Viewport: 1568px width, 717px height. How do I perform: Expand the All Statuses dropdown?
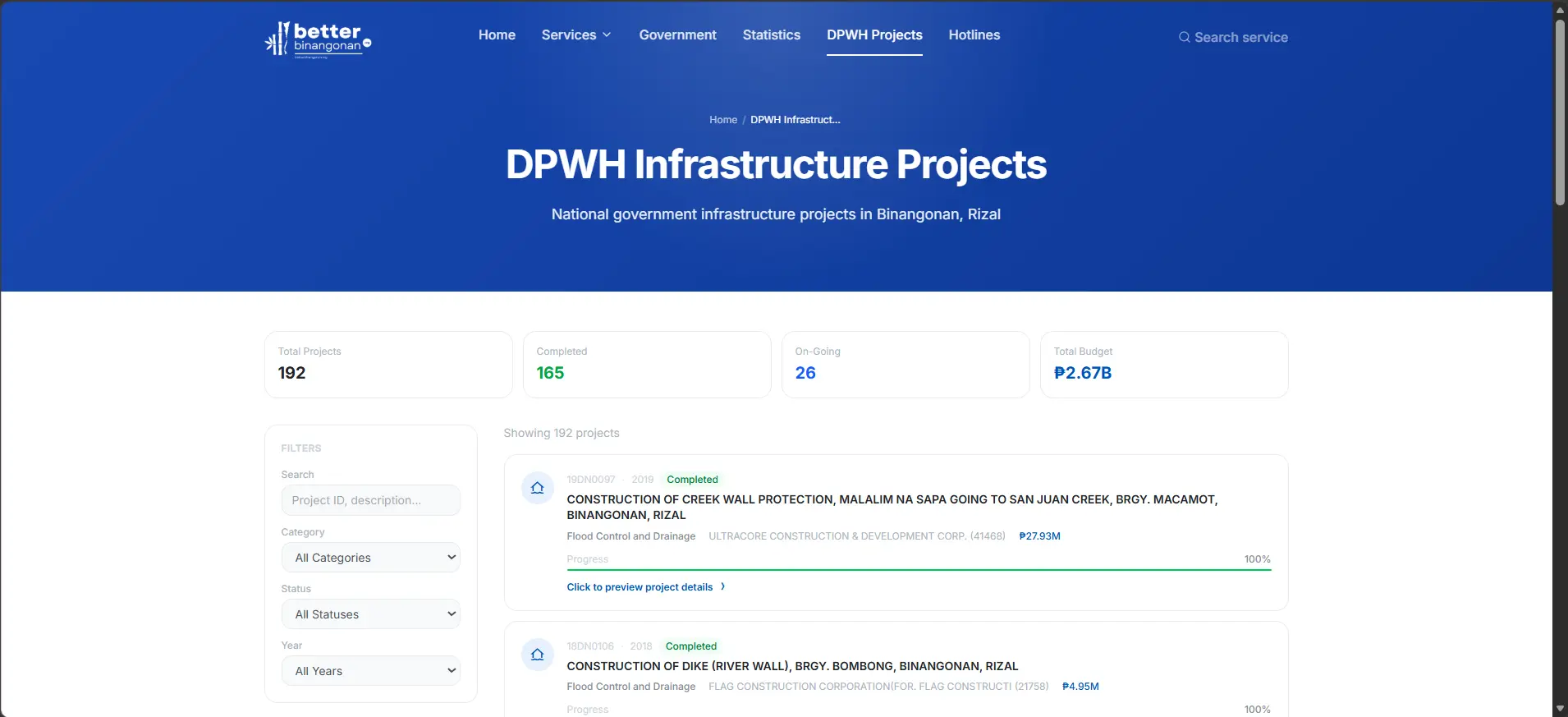371,614
